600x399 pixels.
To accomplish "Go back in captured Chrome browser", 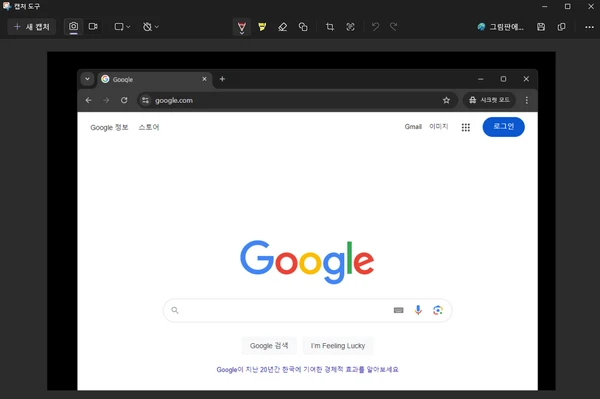I will 88,100.
